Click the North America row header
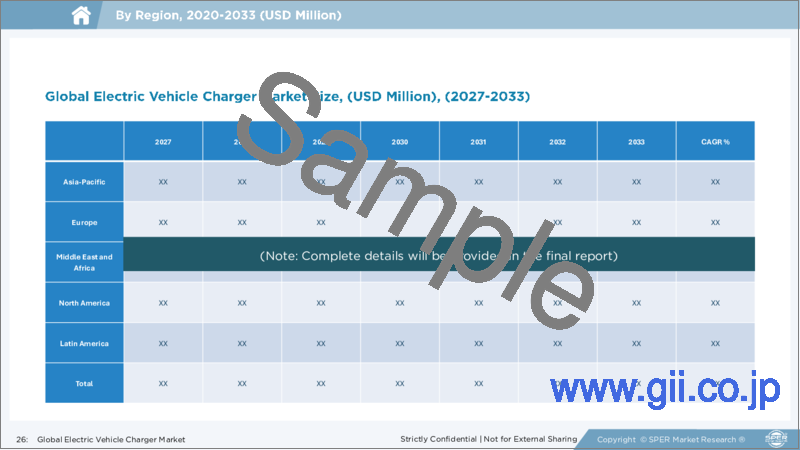This screenshot has height=450, width=800. (x=84, y=302)
